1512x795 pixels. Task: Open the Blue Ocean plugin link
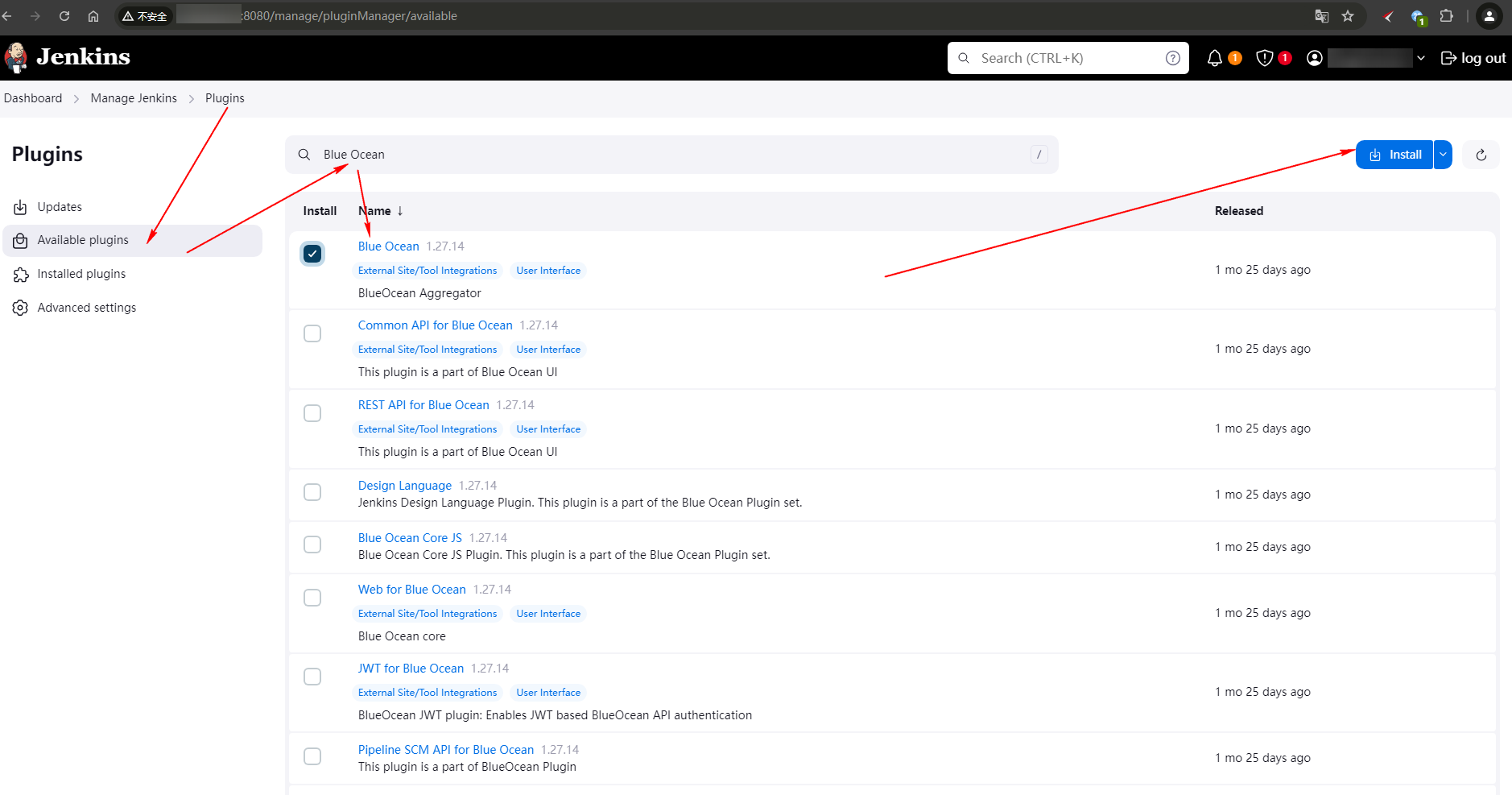click(389, 246)
